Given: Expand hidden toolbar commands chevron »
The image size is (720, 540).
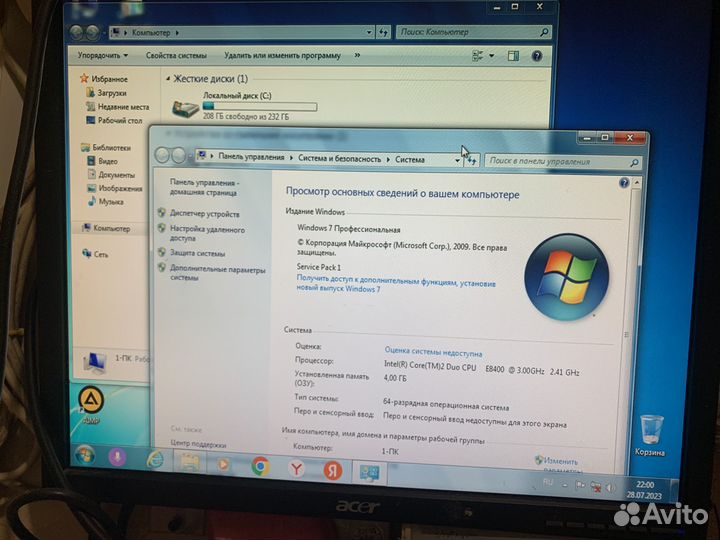Looking at the screenshot, I should tap(357, 56).
